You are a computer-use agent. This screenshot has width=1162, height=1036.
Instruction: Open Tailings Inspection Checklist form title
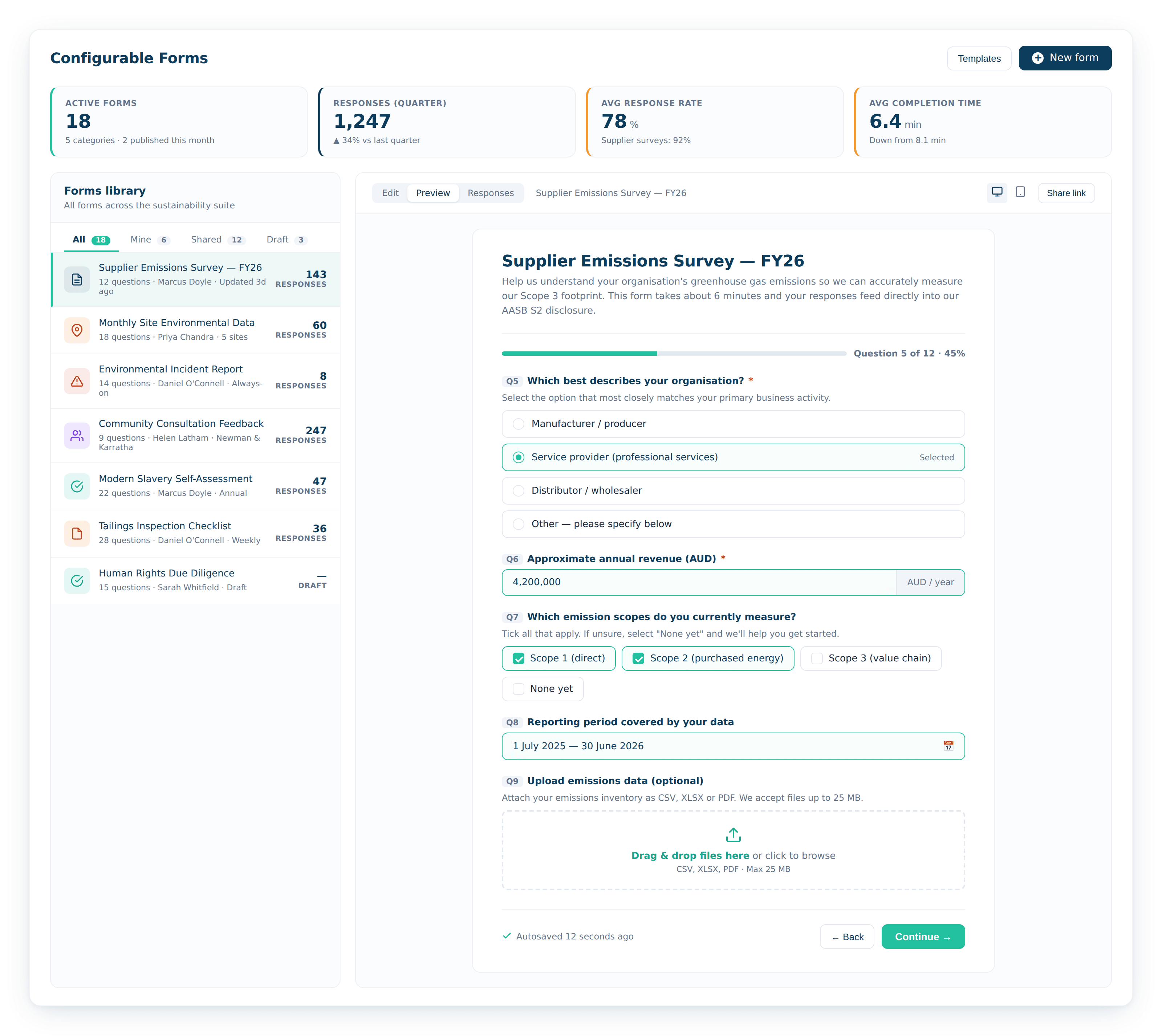(164, 526)
